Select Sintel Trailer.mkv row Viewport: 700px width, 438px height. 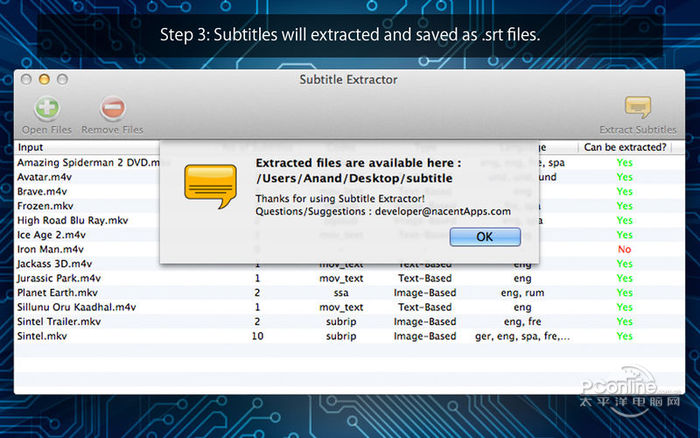[x=350, y=321]
